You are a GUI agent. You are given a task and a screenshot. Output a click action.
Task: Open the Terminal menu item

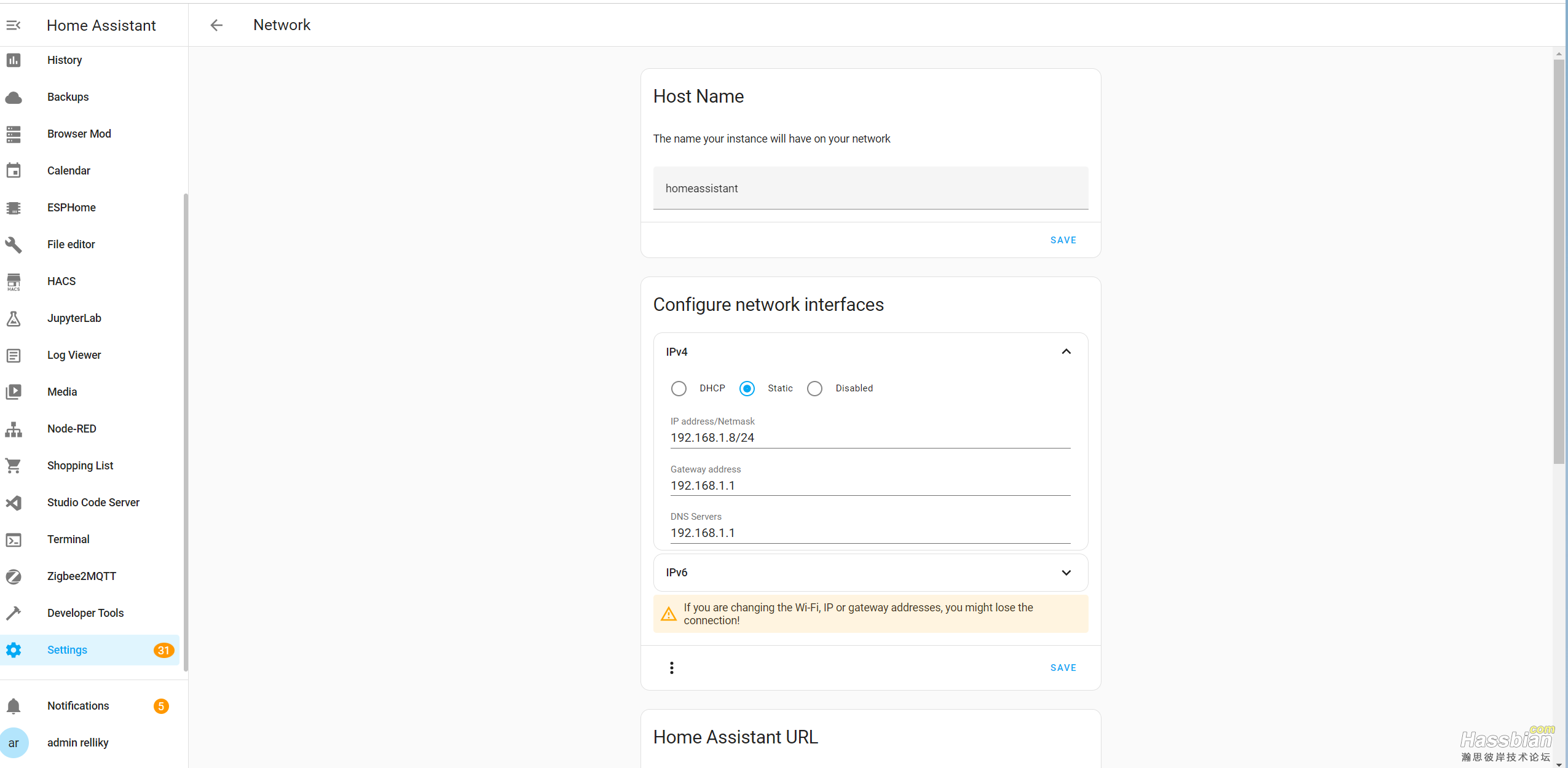click(x=90, y=539)
